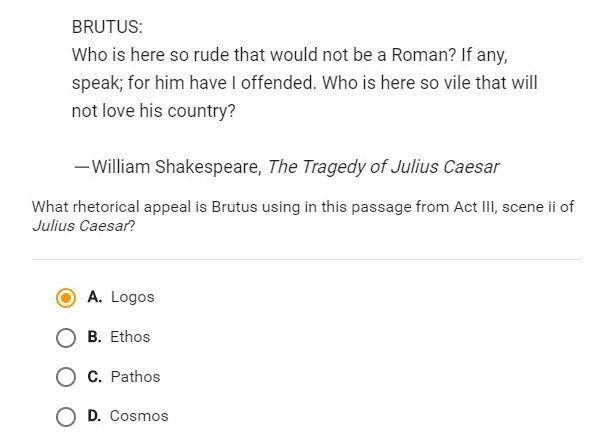Click the line starting 'speak; for him'
Image resolution: width=616 pixels, height=437 pixels.
(x=304, y=83)
